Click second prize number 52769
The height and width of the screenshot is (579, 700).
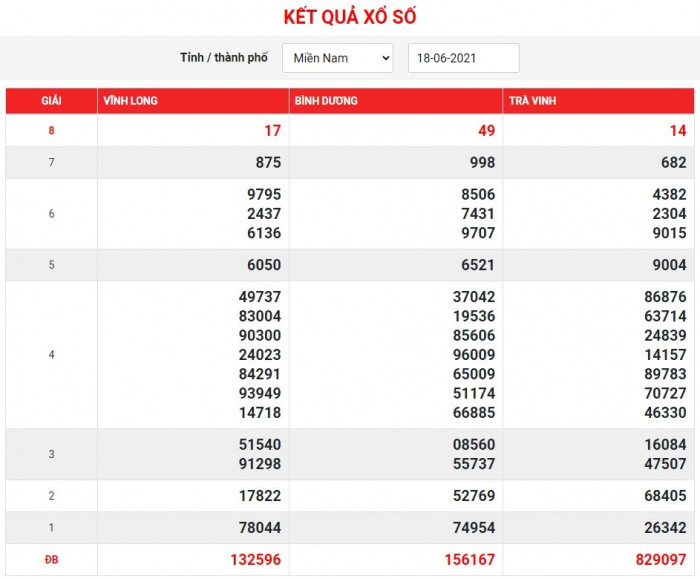click(471, 496)
